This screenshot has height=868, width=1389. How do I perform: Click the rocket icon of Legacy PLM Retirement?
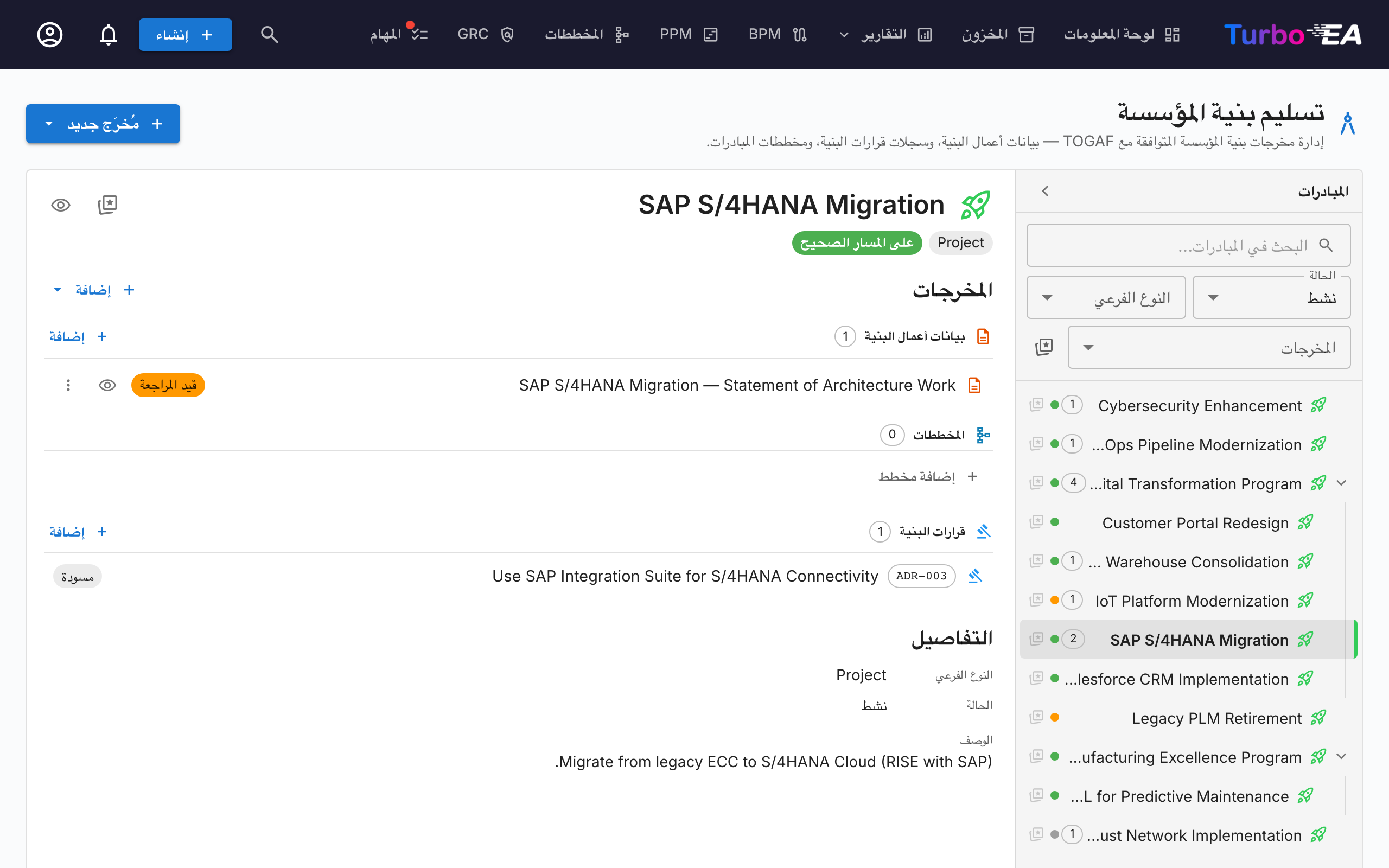pos(1318,718)
